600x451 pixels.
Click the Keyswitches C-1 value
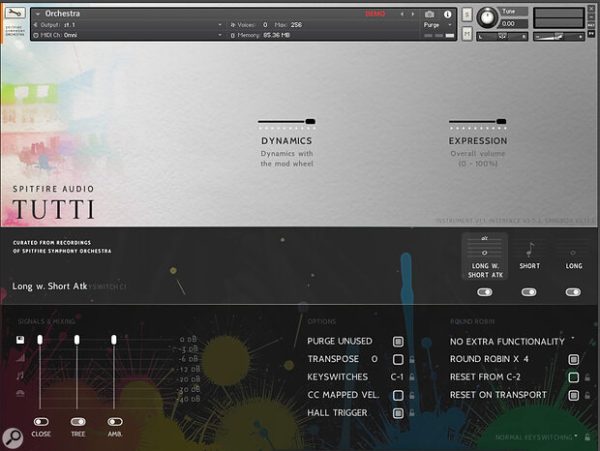(397, 377)
